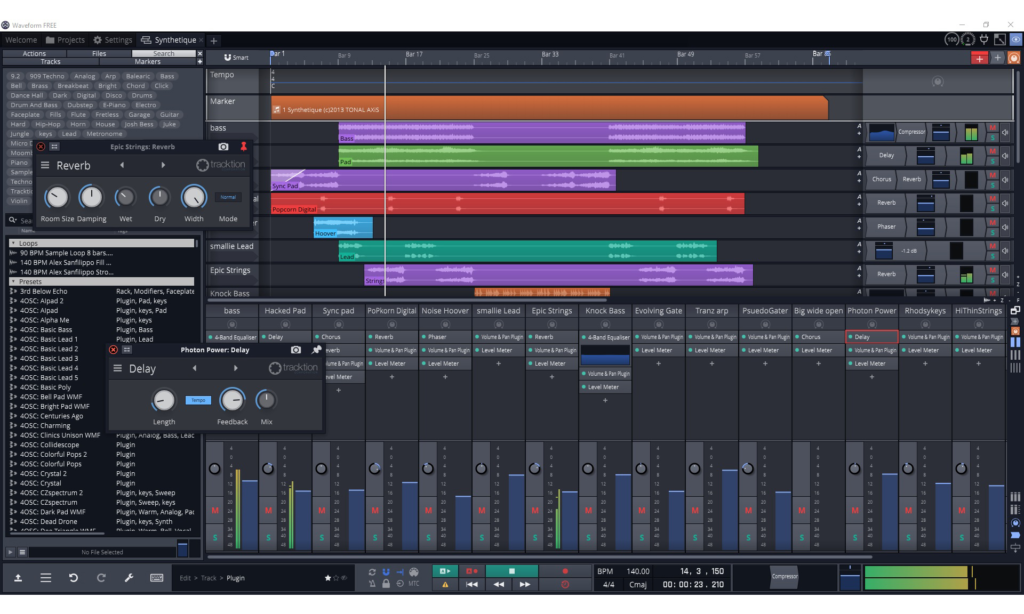Enable tempo sync on the Photon Power Delay
Image resolution: width=1024 pixels, height=614 pixels.
196,398
